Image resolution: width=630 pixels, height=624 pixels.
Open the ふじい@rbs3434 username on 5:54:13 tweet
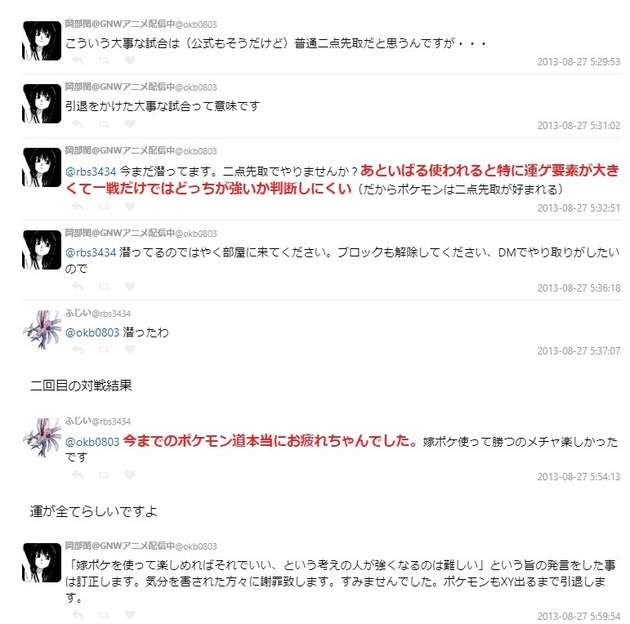tap(98, 421)
